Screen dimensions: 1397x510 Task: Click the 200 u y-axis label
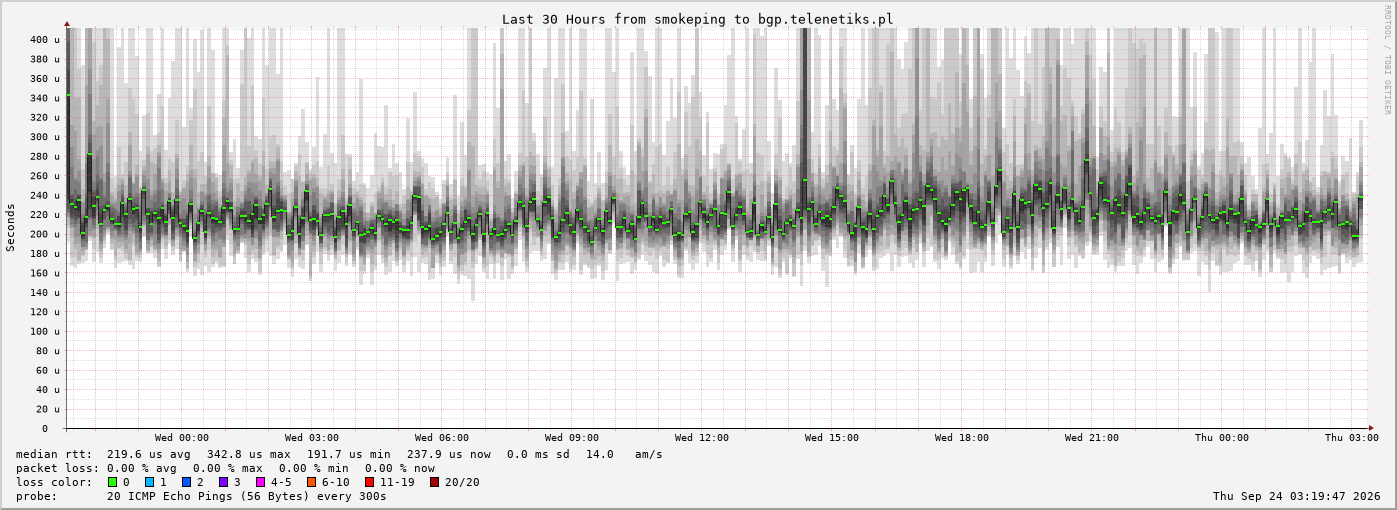tap(44, 234)
